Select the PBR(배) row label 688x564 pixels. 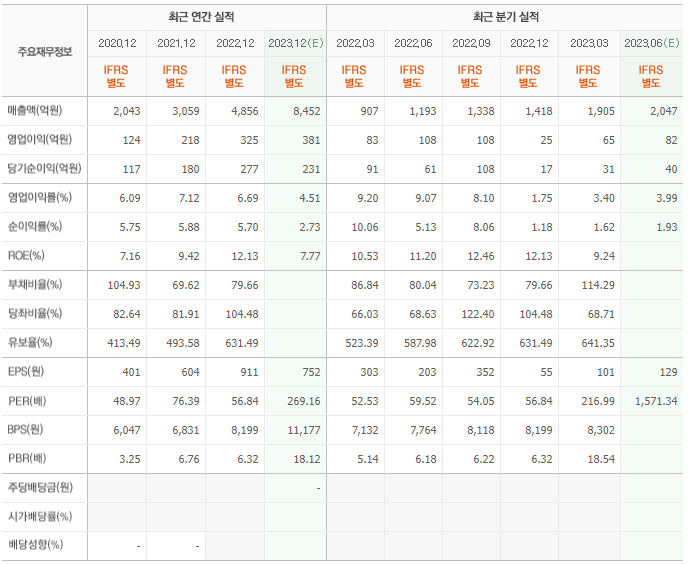[27, 459]
